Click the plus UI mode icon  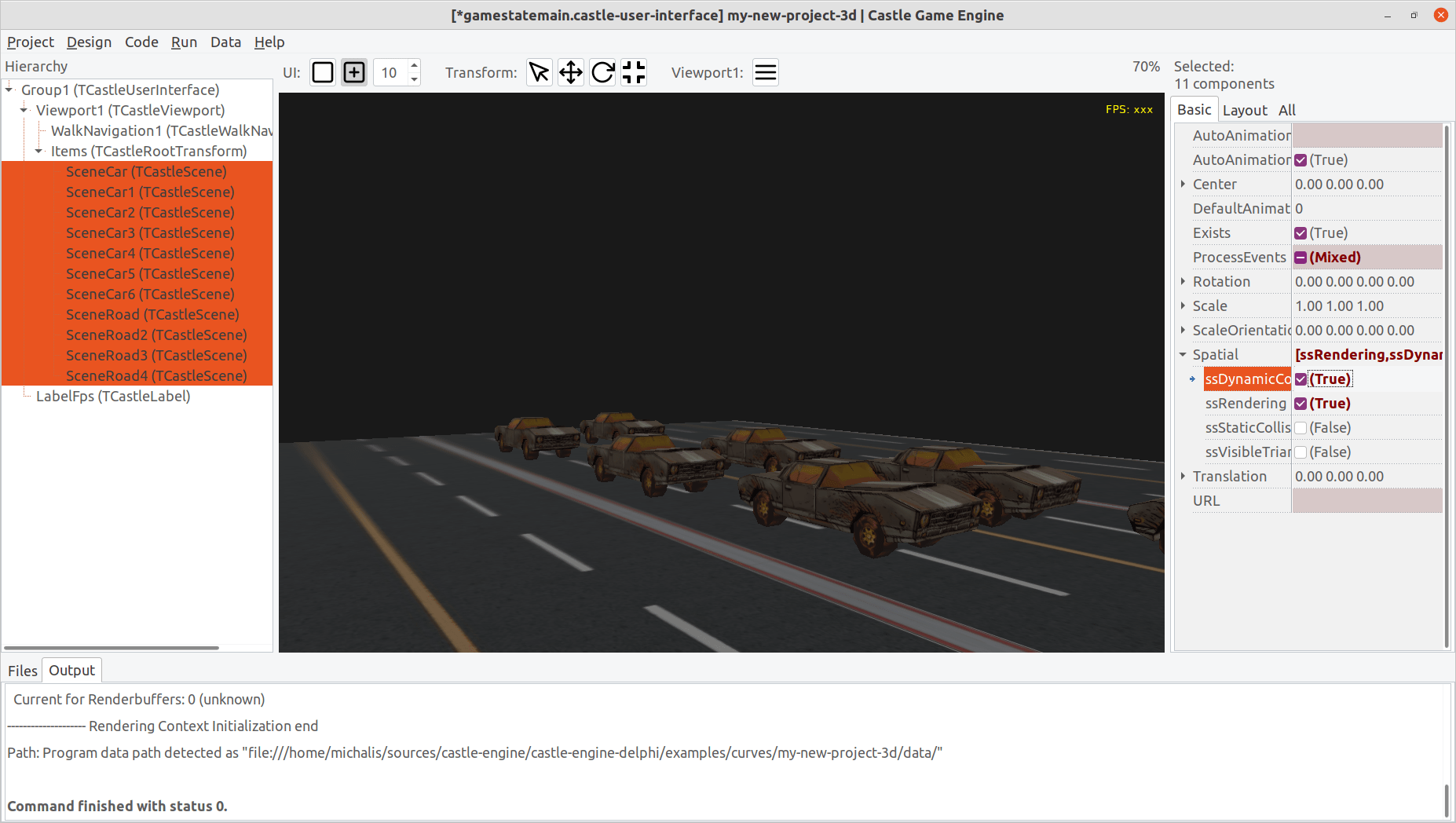(353, 72)
